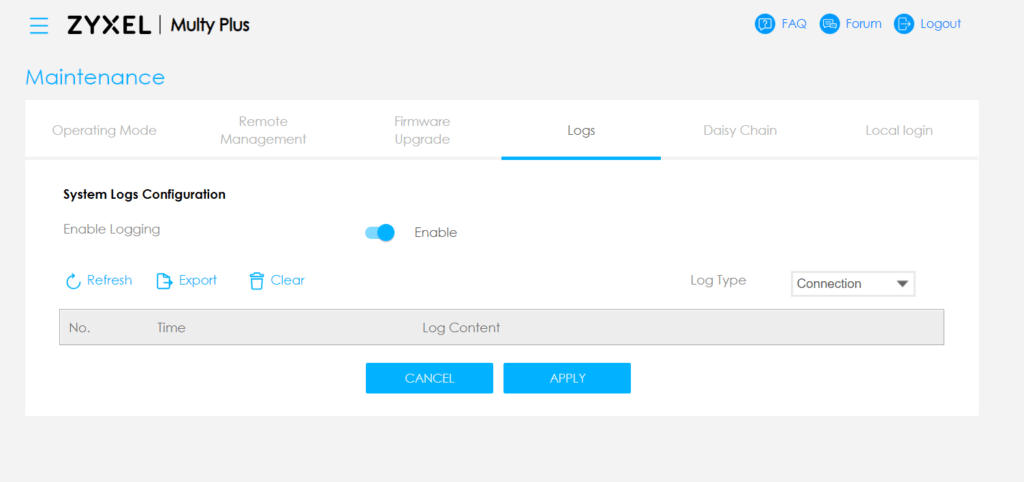Go to the Firmware Upgrade tab

coord(422,130)
